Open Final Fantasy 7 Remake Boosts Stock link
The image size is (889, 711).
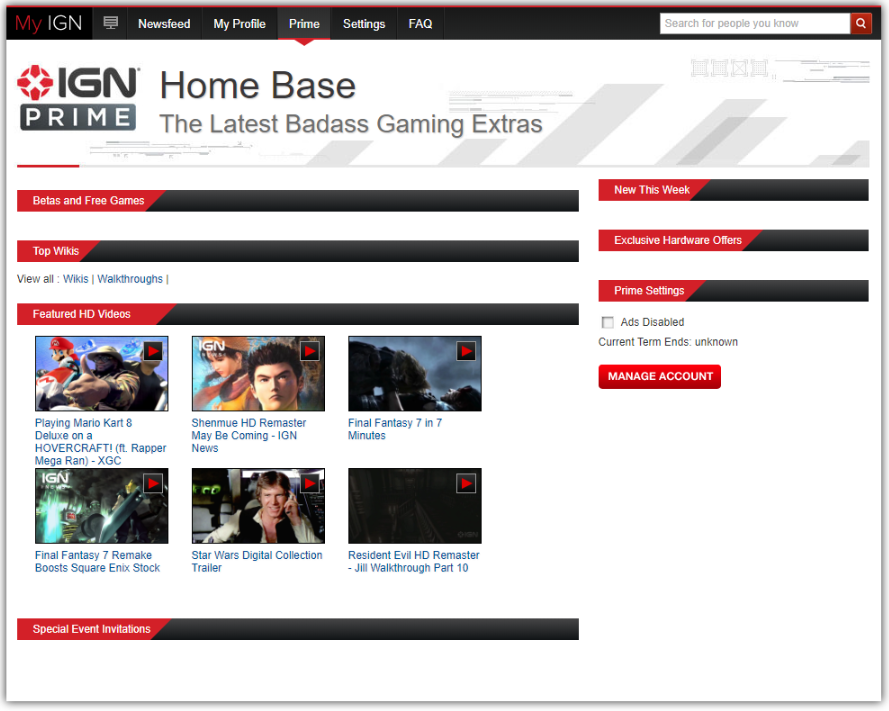click(x=98, y=561)
